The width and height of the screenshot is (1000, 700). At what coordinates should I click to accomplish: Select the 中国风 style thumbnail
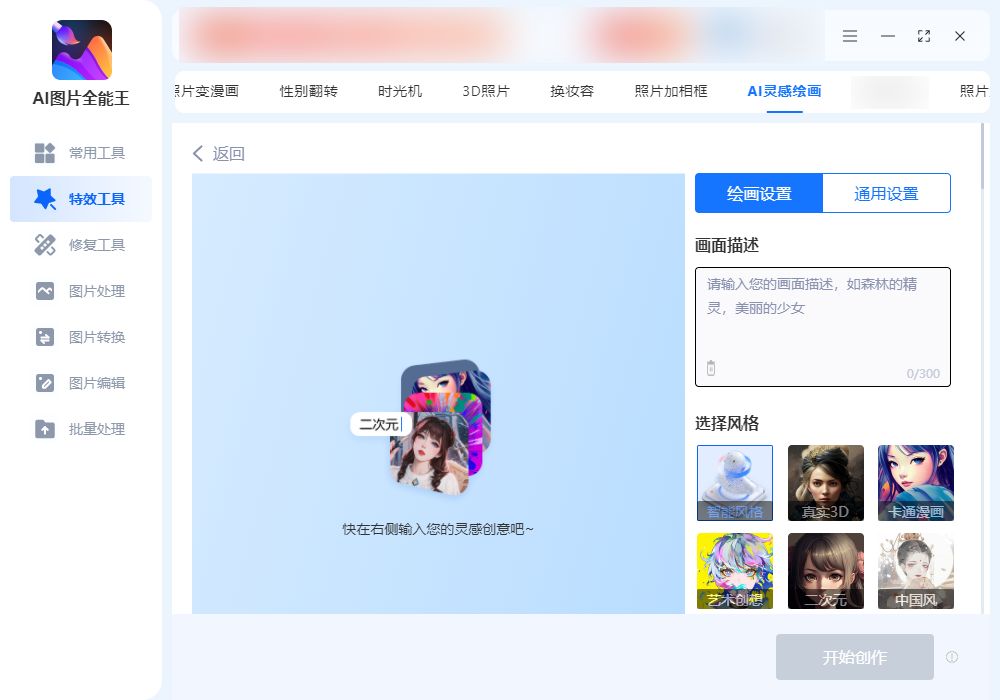915,571
